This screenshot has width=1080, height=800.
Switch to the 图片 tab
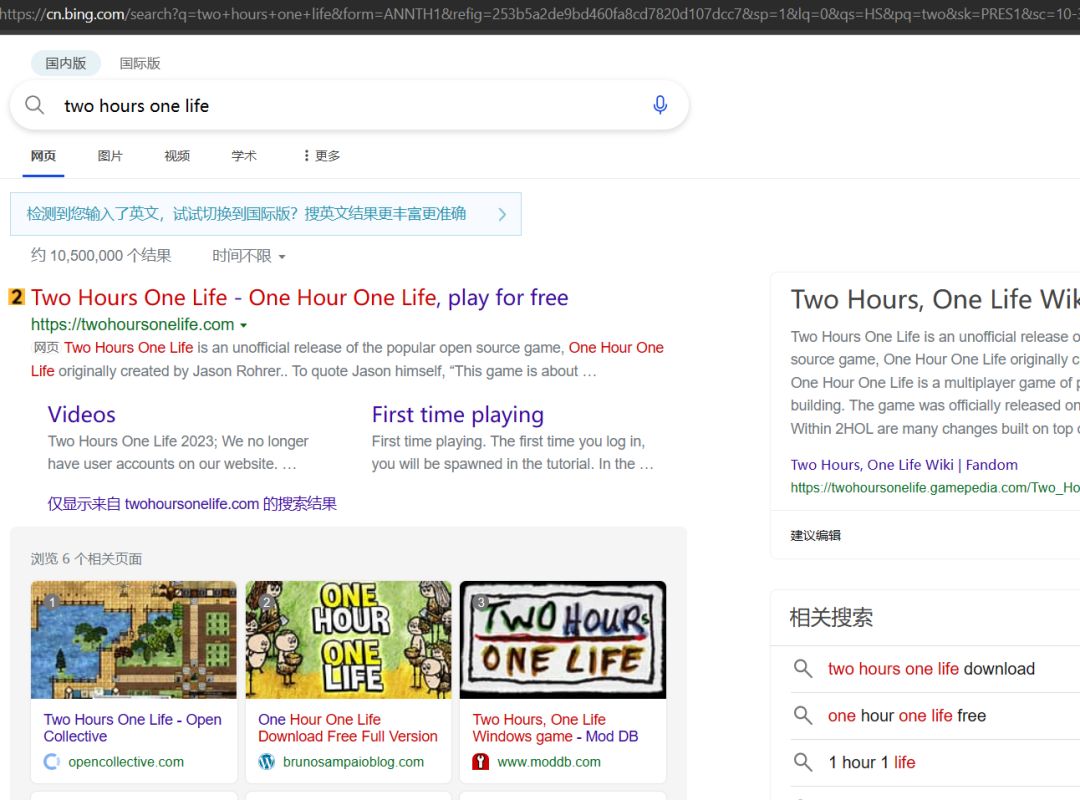pyautogui.click(x=110, y=156)
